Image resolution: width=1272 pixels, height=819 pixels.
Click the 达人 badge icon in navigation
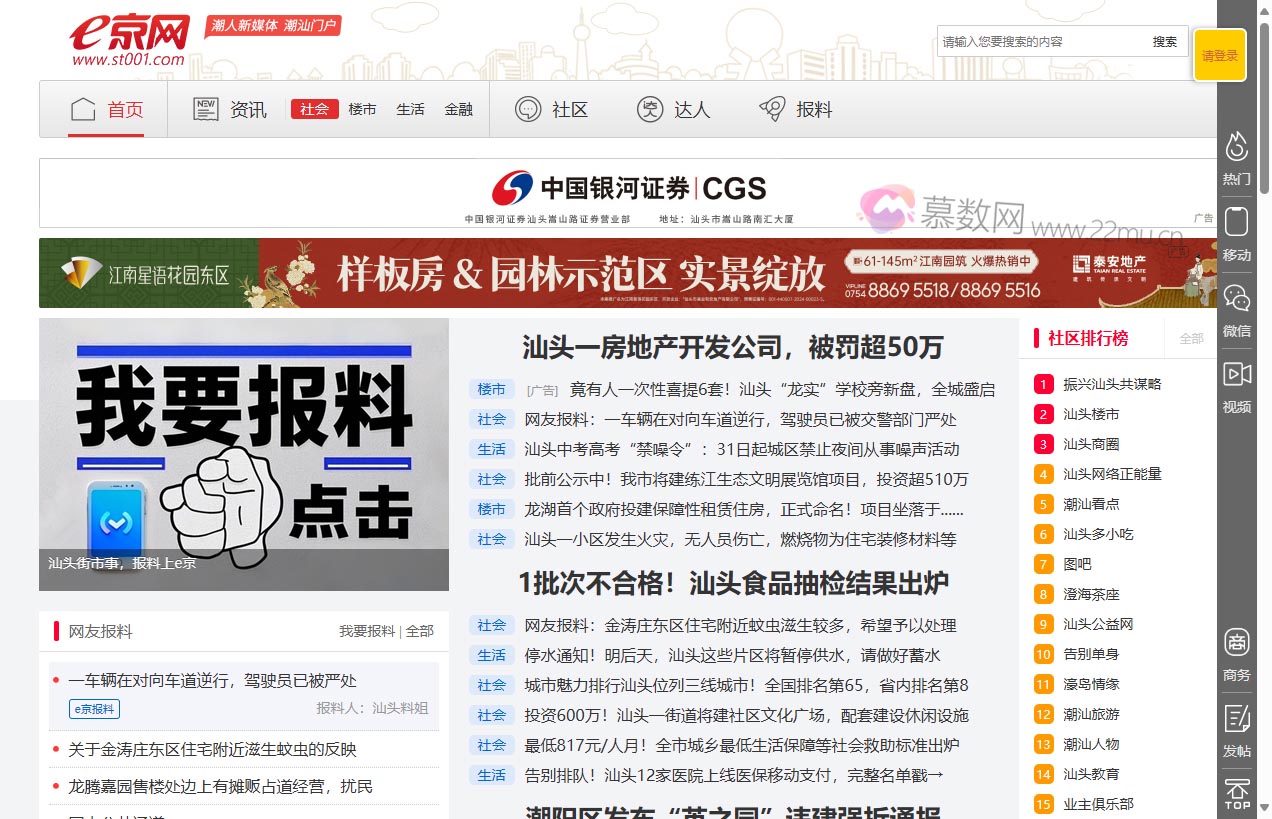[650, 108]
